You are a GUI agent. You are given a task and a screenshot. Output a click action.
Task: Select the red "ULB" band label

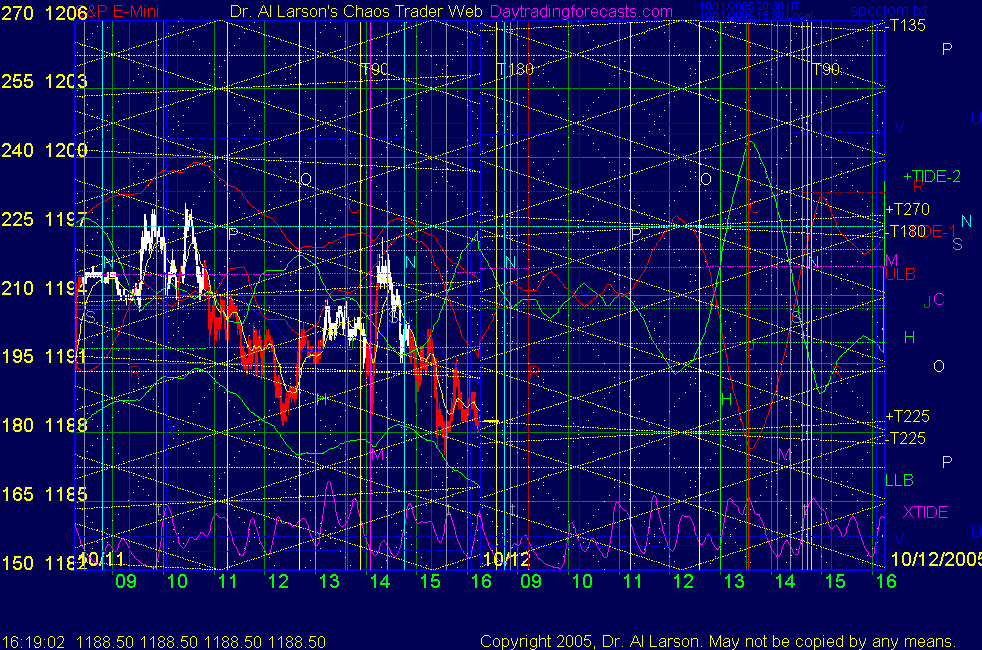pos(901,274)
